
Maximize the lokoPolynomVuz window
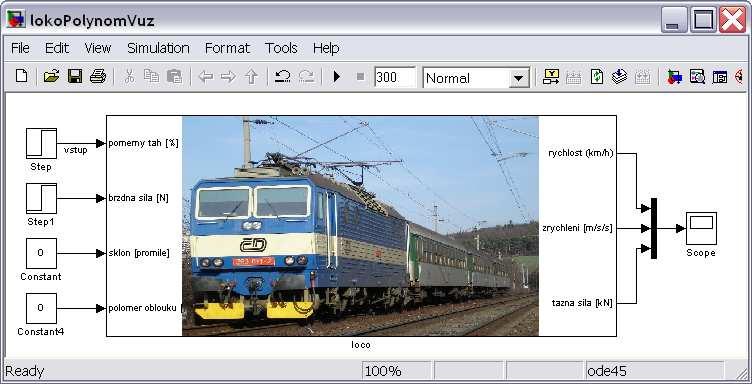704,20
